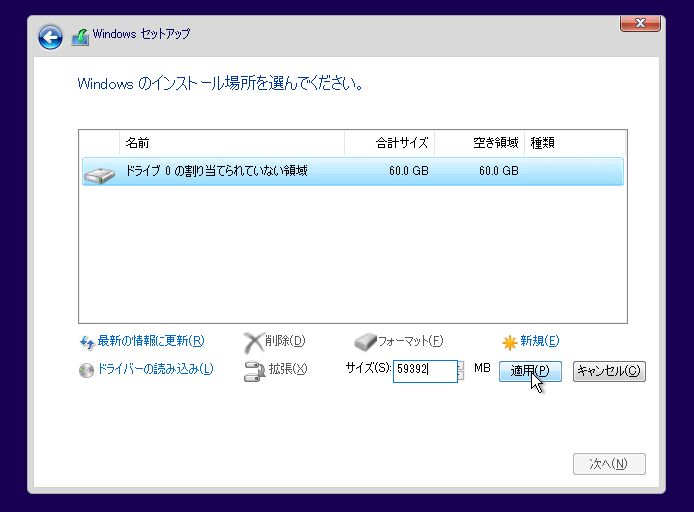The width and height of the screenshot is (694, 512).
Task: Select the Drive 0 unallocated space row
Action: [x=353, y=171]
